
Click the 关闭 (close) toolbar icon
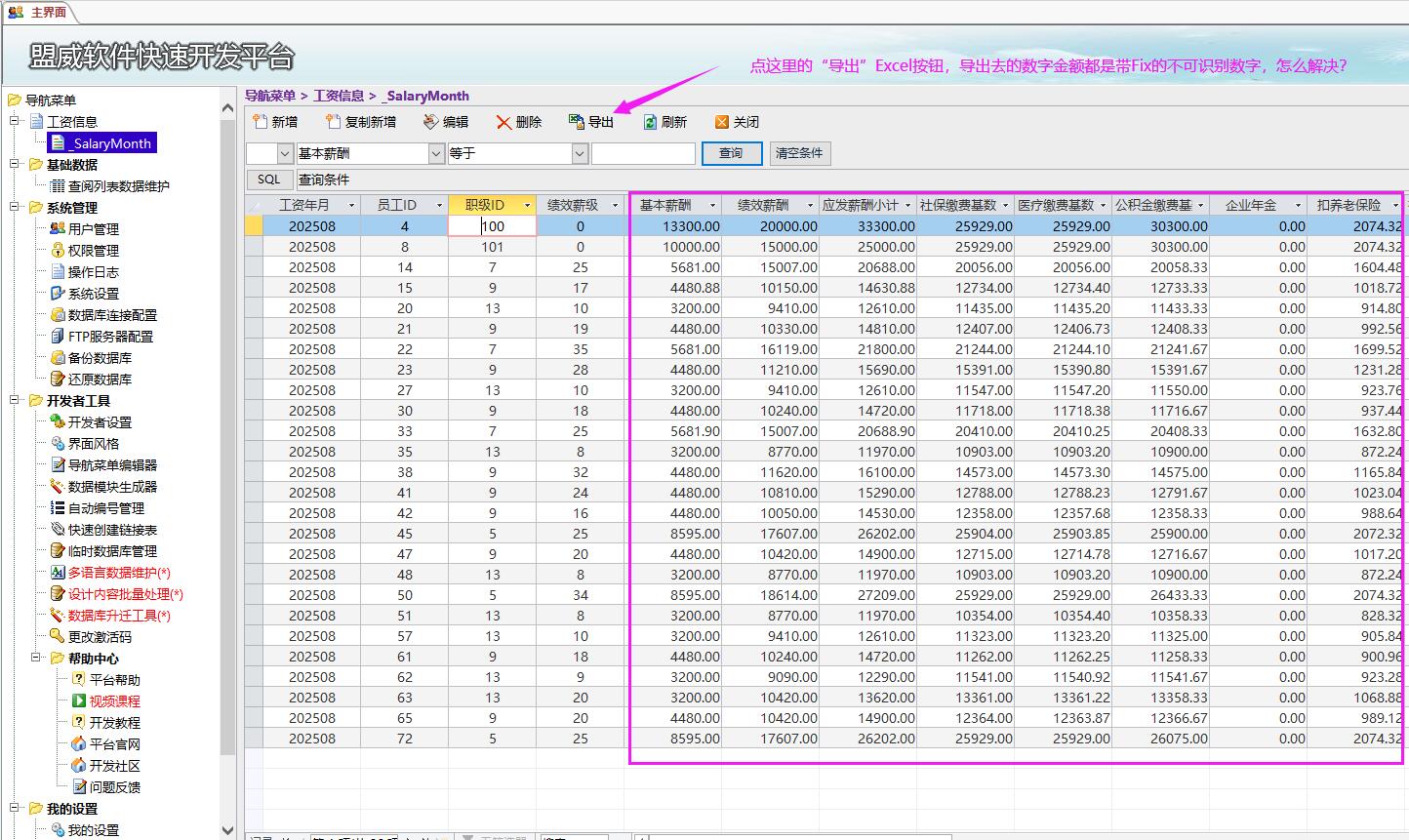pos(722,122)
